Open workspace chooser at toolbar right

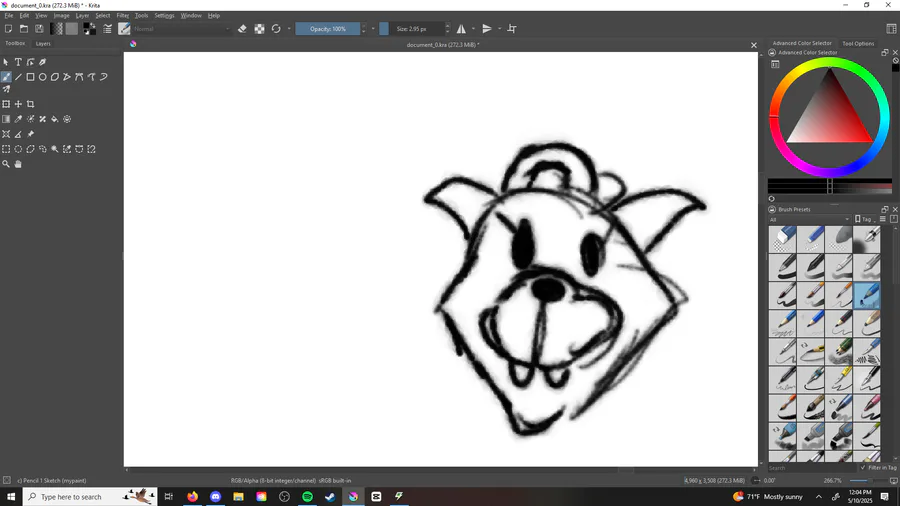(891, 29)
